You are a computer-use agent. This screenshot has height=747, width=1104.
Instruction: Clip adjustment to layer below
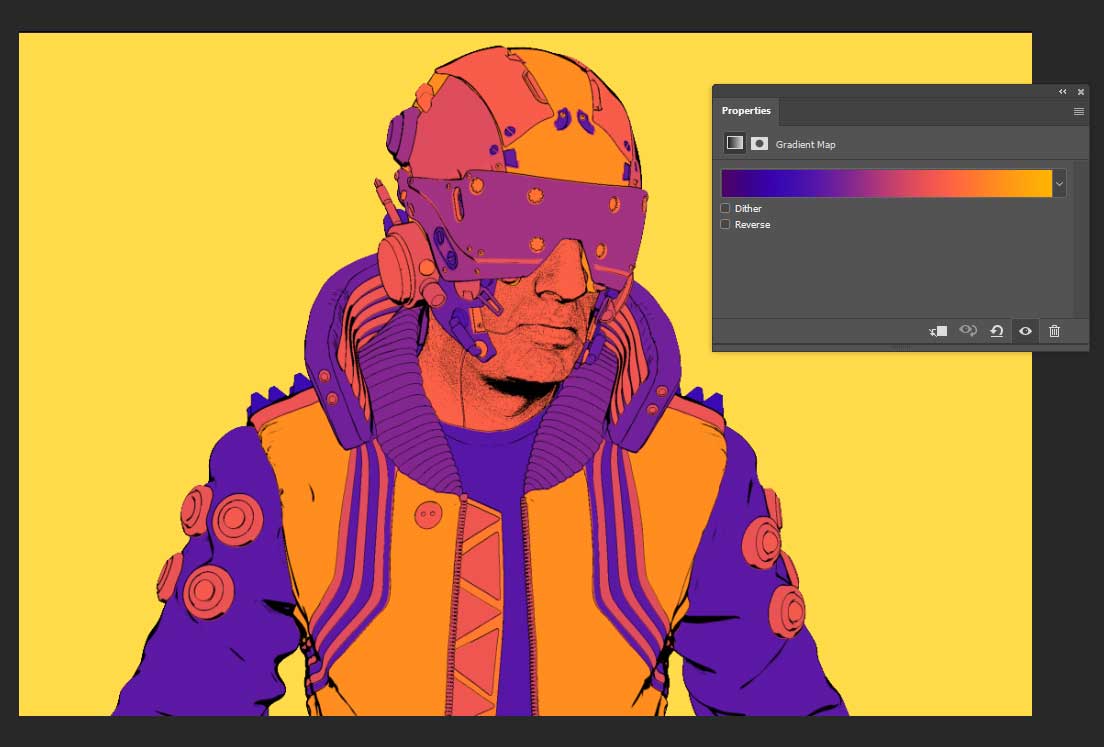tap(939, 331)
